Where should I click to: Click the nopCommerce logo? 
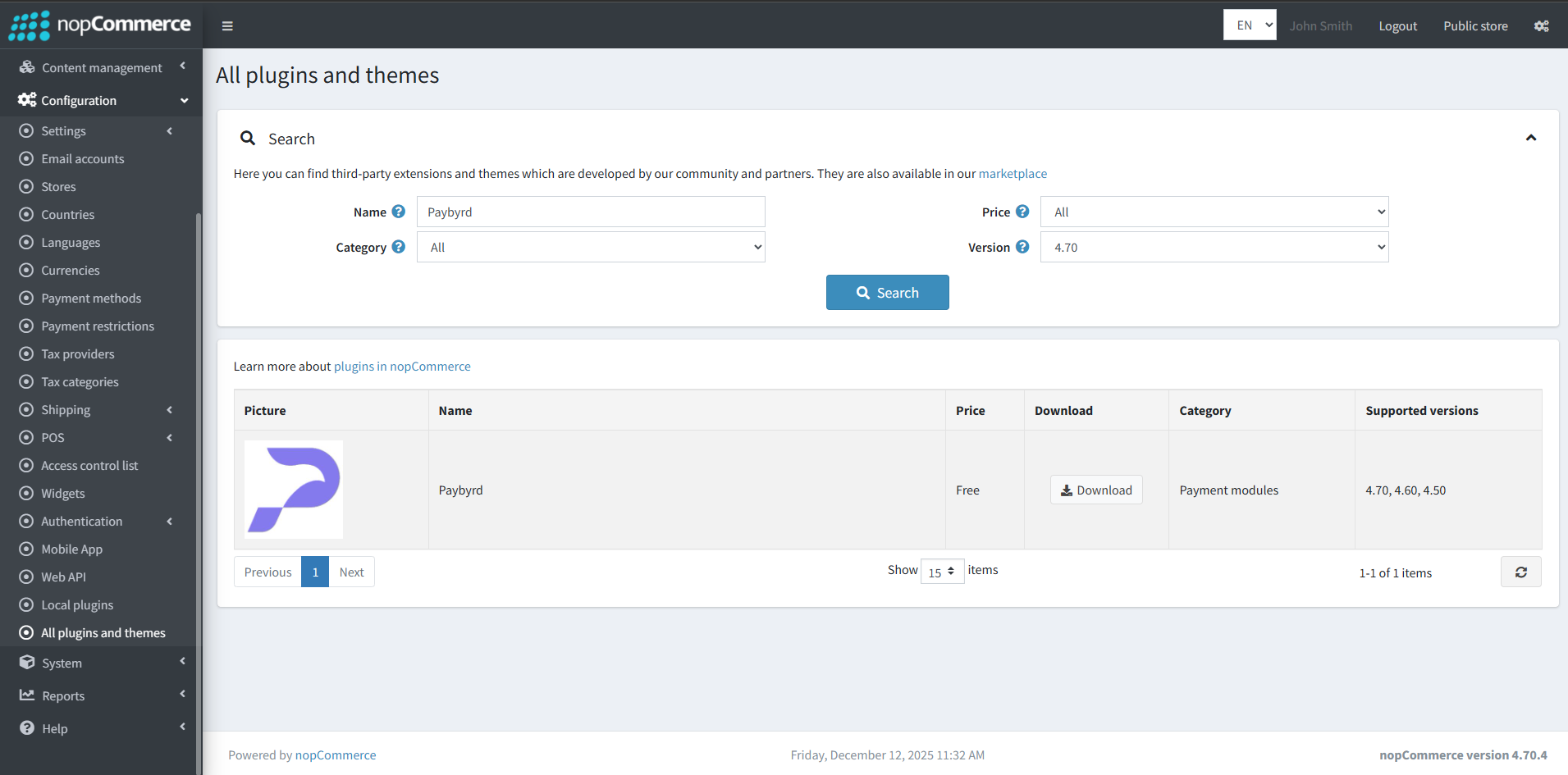[100, 25]
